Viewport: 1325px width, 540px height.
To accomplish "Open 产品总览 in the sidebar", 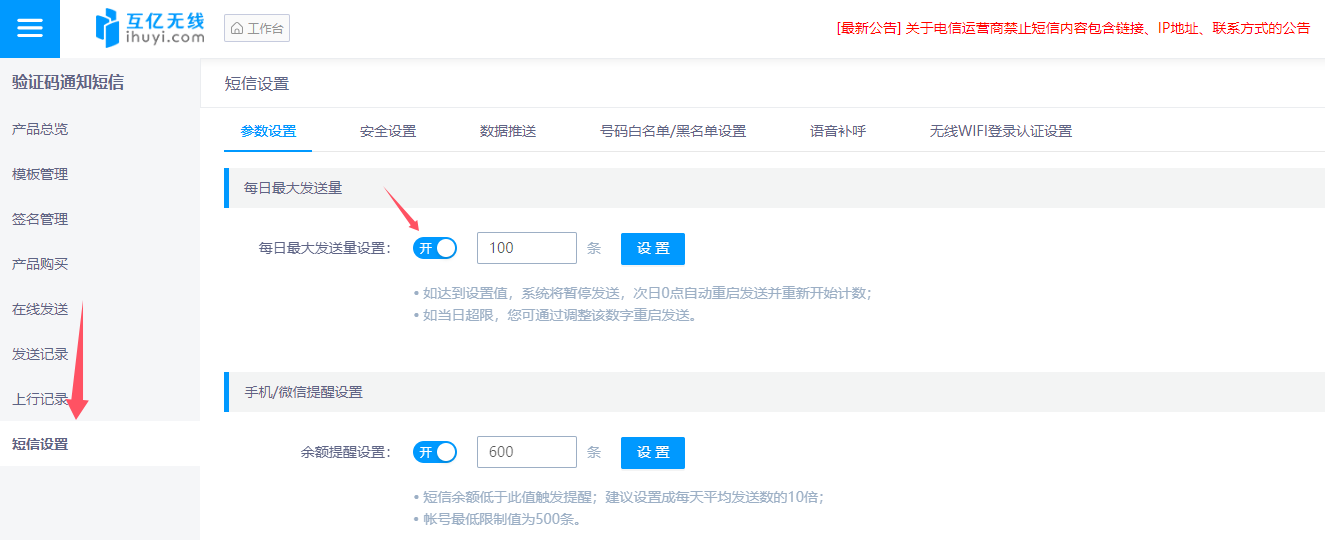I will pos(40,129).
